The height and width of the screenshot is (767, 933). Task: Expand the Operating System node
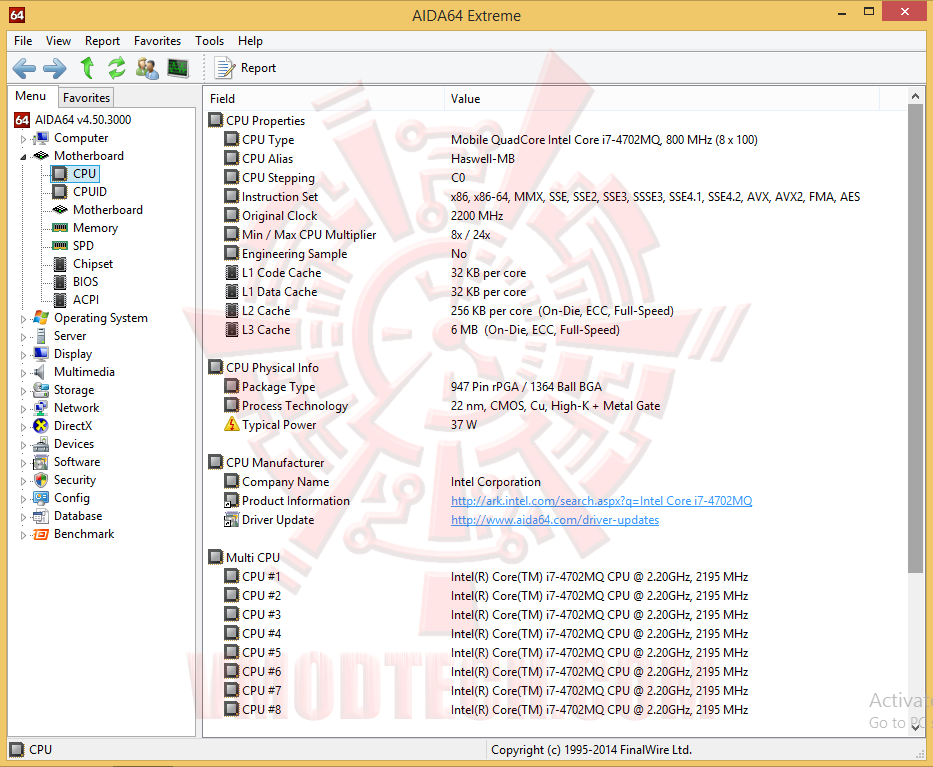[x=23, y=319]
